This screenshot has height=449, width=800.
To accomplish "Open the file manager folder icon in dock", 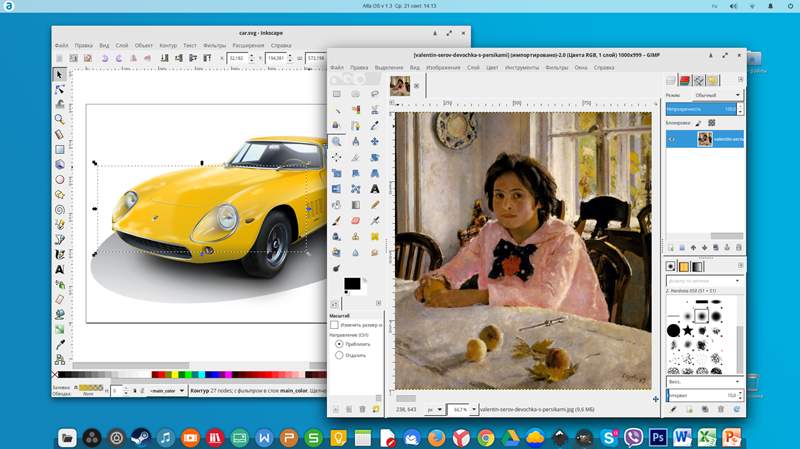I will pyautogui.click(x=67, y=437).
